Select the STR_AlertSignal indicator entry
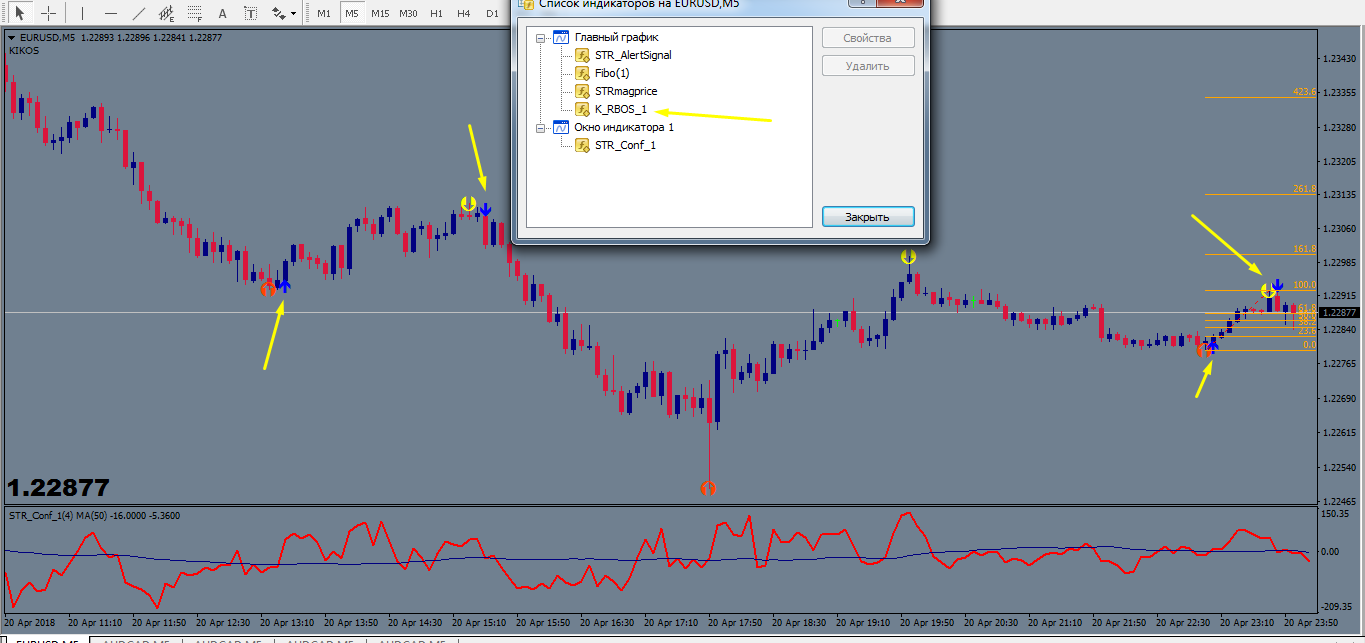Screen dimensions: 1365x643 point(632,56)
